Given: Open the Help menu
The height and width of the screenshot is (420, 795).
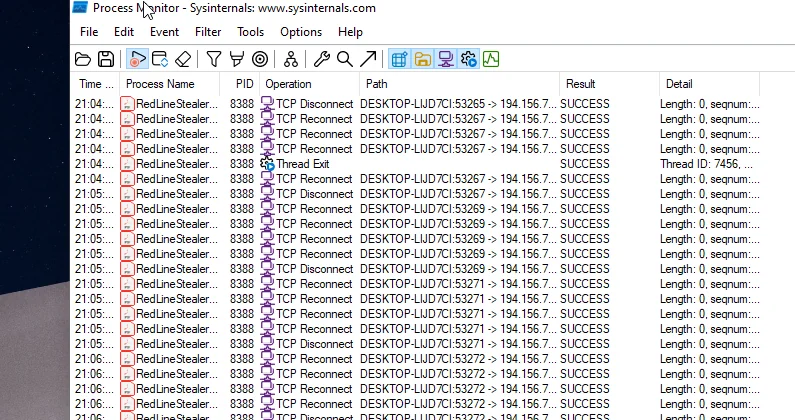Looking at the screenshot, I should point(350,32).
